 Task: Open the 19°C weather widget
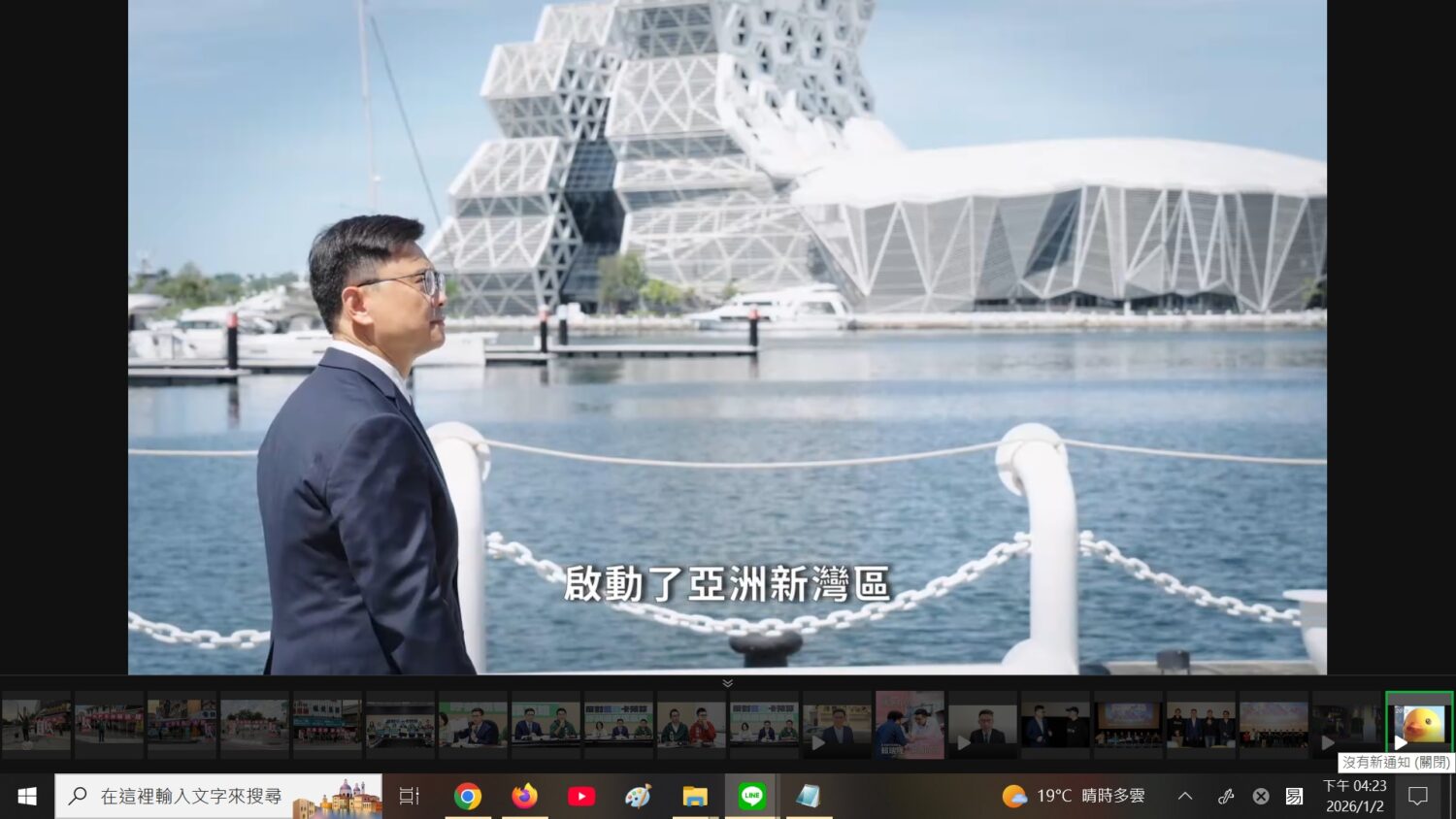click(x=1074, y=797)
